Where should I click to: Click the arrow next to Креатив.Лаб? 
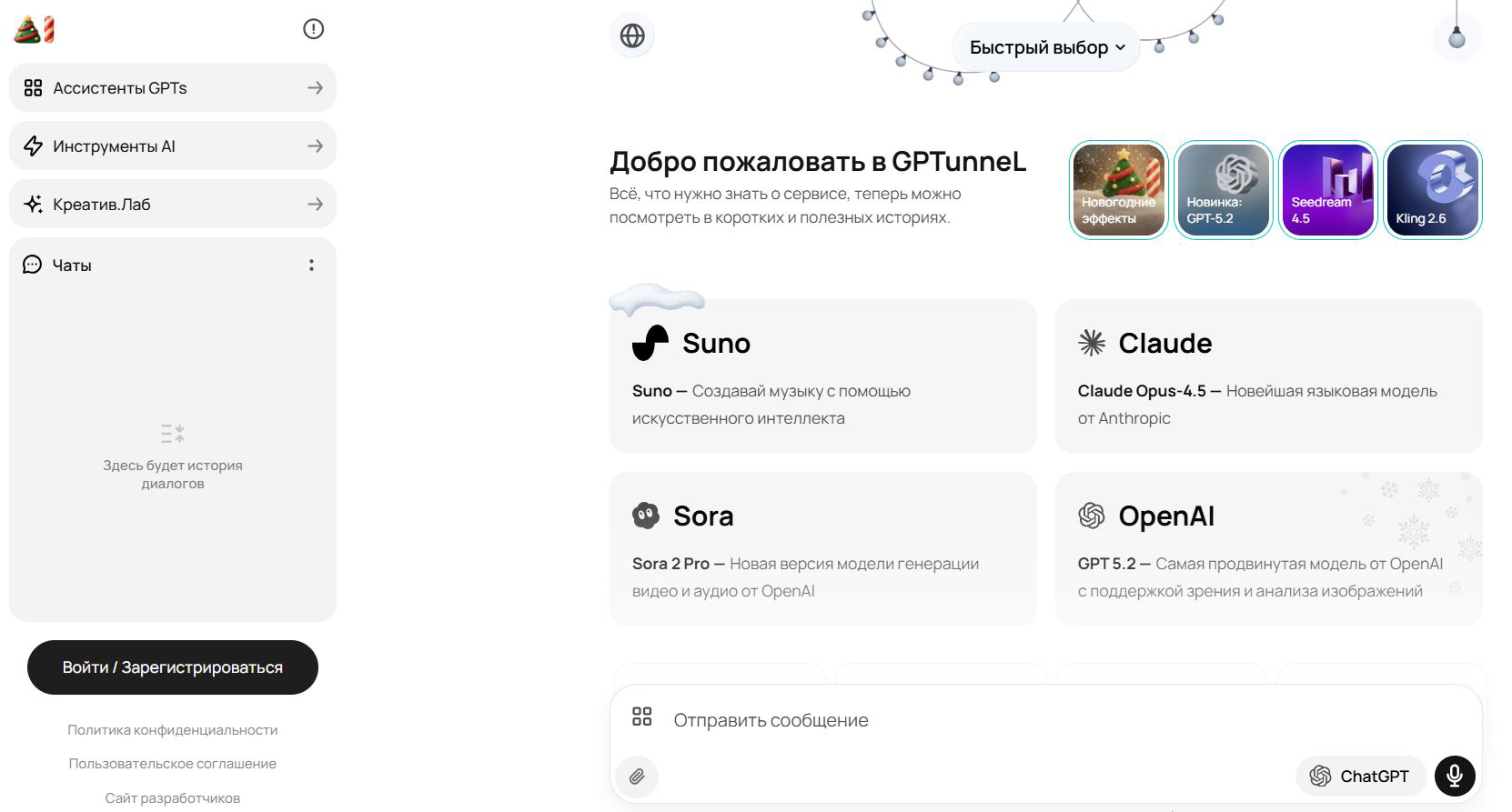pyautogui.click(x=315, y=204)
